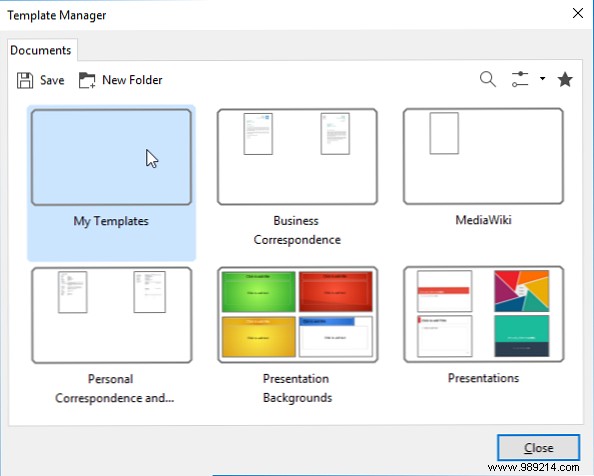Viewport: 594px width, 476px height.
Task: Close the Template Manager with X
Action: [578, 13]
